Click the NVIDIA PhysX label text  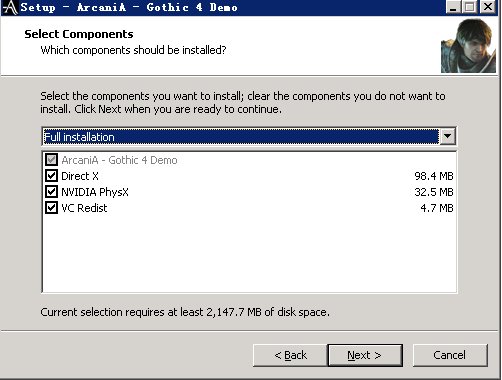pyautogui.click(x=95, y=192)
